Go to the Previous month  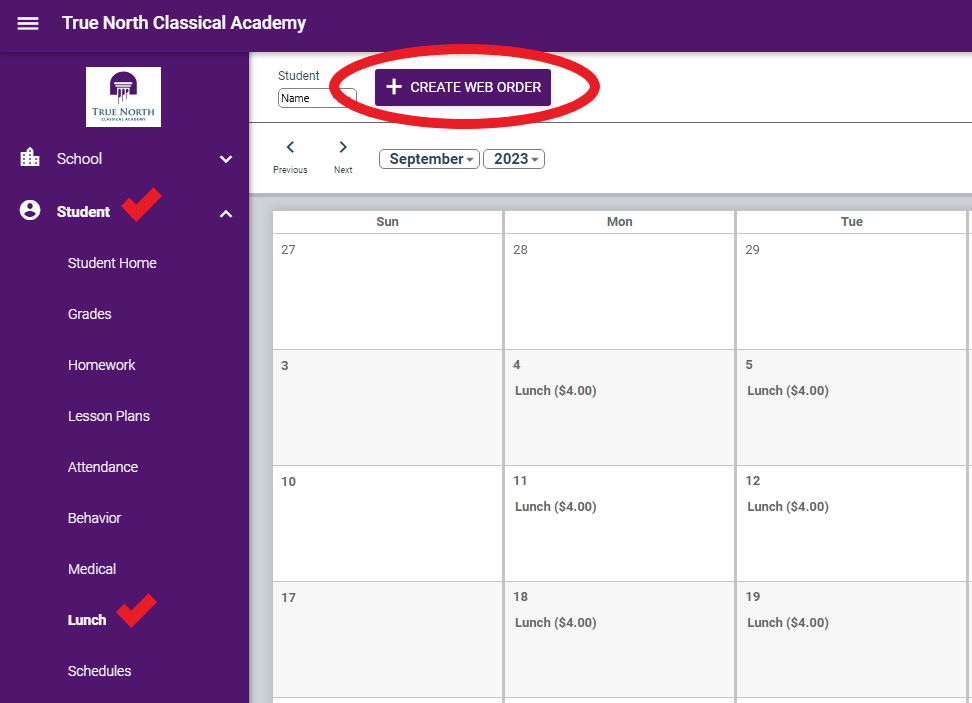pos(290,157)
